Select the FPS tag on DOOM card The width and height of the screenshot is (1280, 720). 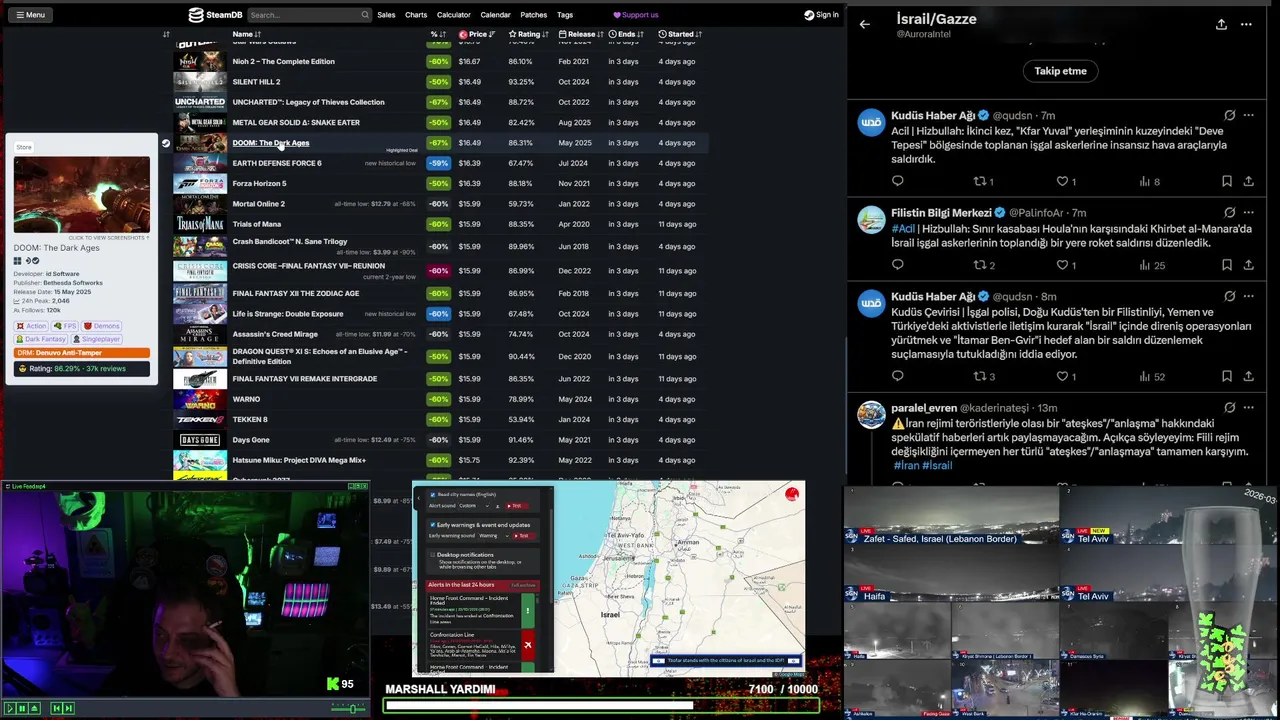[x=65, y=326]
